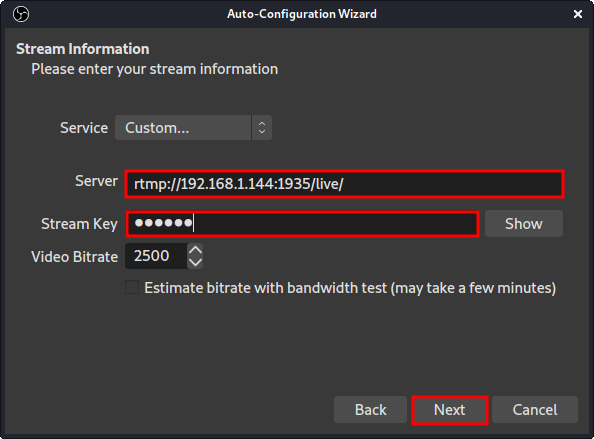Continue with the Next button
Image resolution: width=594 pixels, height=439 pixels.
click(450, 410)
